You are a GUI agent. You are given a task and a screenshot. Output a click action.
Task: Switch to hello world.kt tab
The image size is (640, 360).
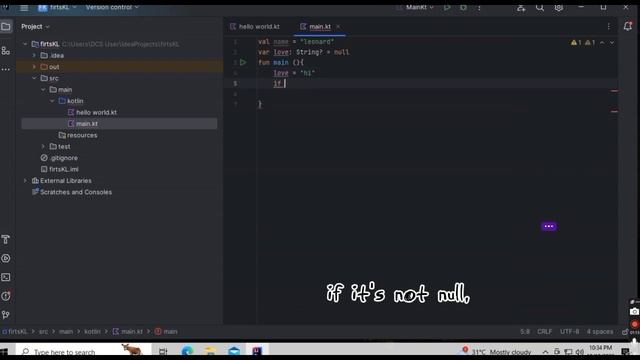point(255,27)
